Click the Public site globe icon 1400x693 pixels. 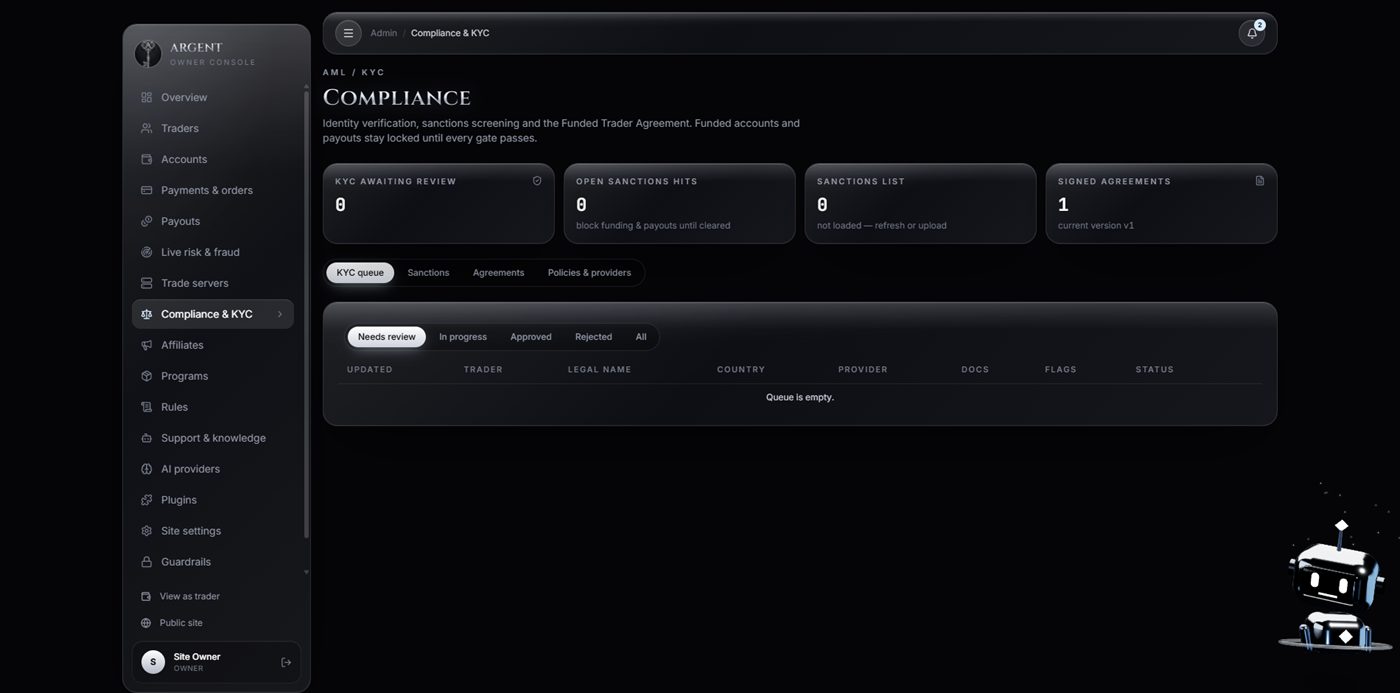146,623
